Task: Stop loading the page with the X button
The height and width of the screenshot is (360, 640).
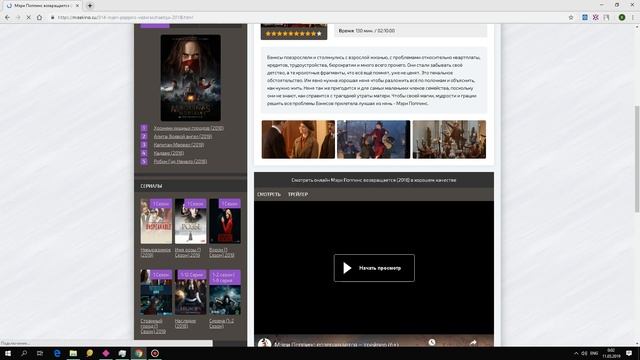Action: pyautogui.click(x=29, y=18)
